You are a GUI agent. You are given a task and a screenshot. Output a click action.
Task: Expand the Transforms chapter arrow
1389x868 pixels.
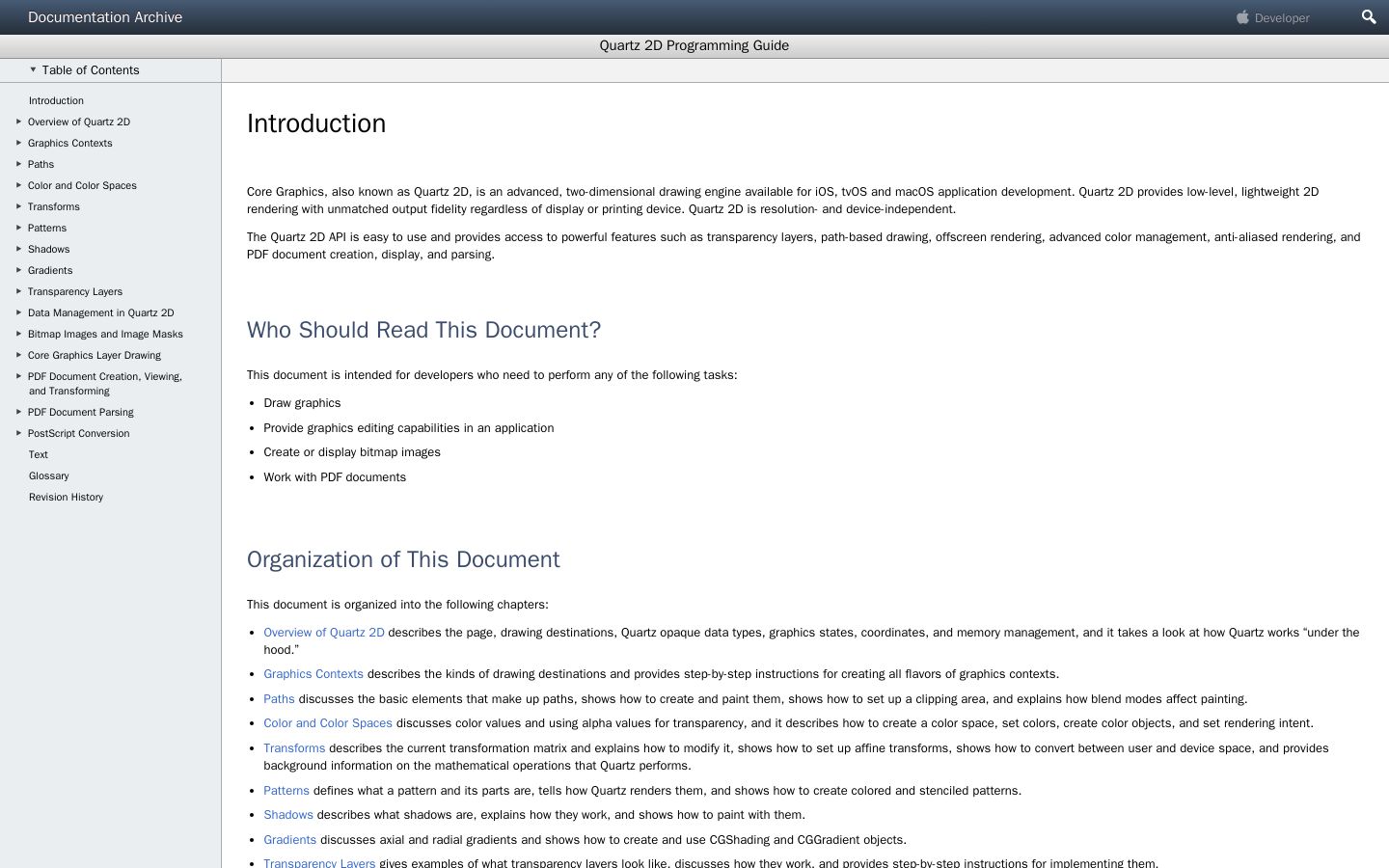[x=18, y=206]
